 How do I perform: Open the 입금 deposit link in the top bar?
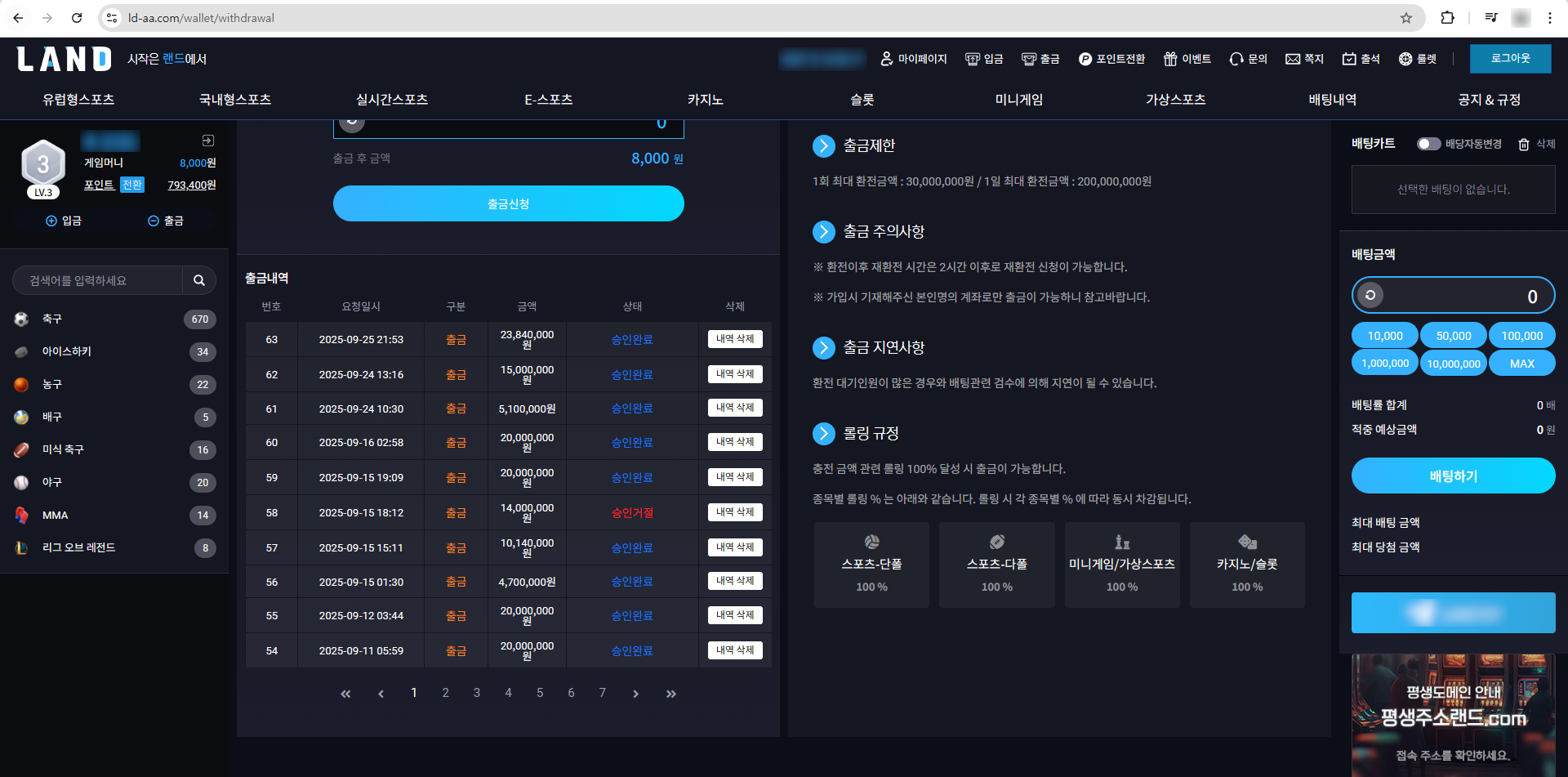pyautogui.click(x=984, y=59)
